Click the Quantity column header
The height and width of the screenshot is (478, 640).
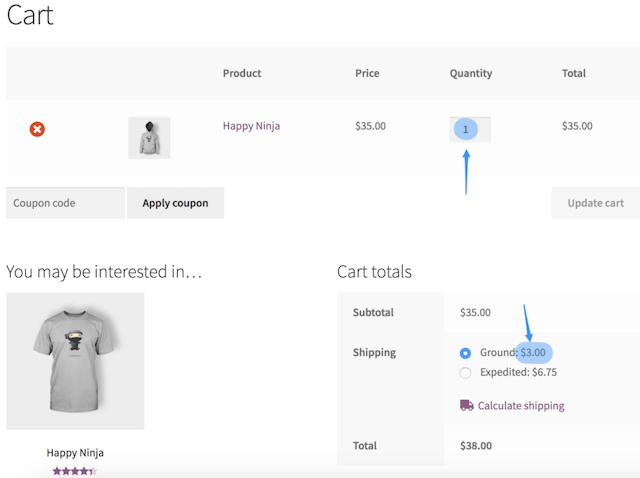point(471,73)
